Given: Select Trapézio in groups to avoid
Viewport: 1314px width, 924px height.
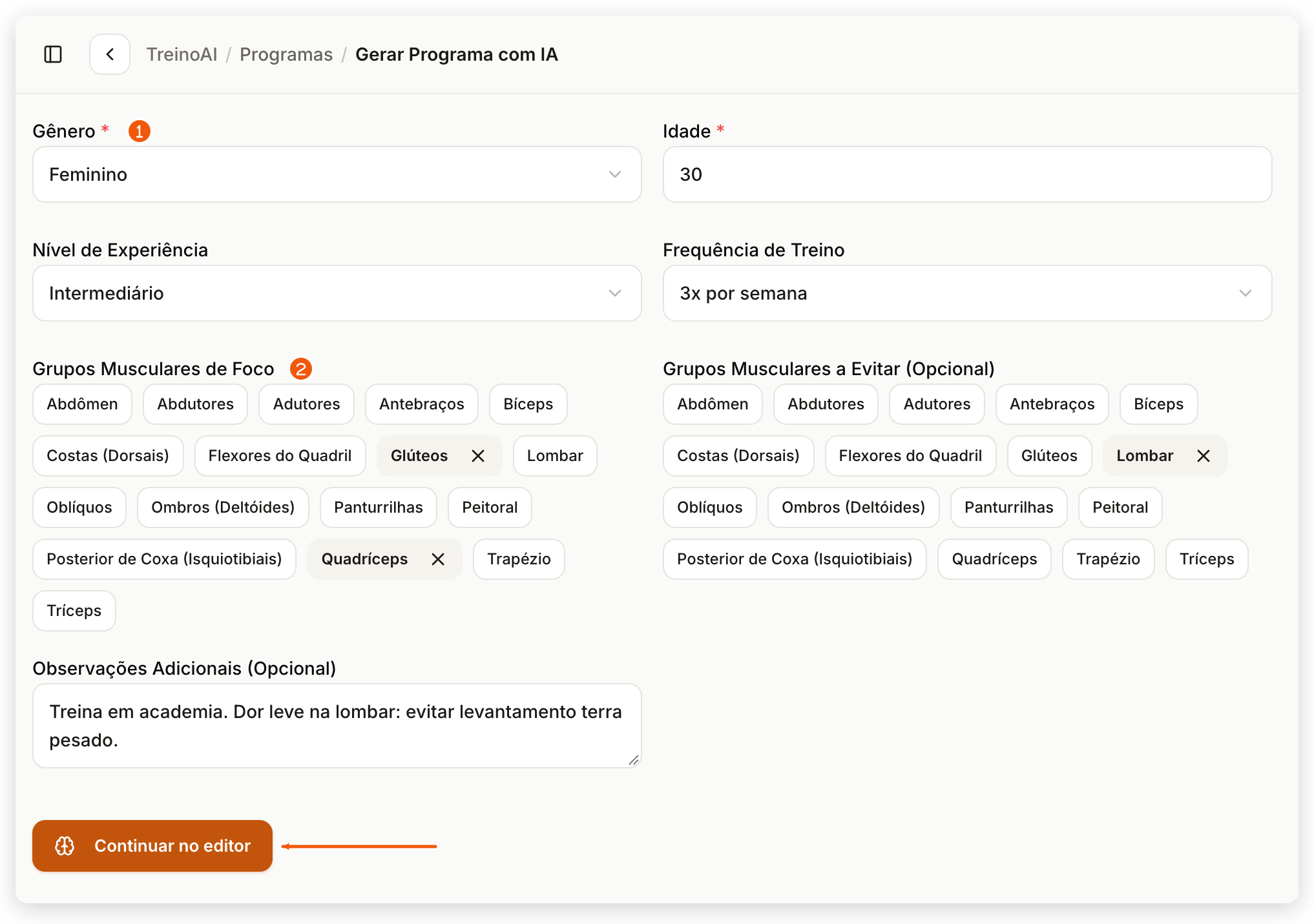Looking at the screenshot, I should coord(1108,559).
